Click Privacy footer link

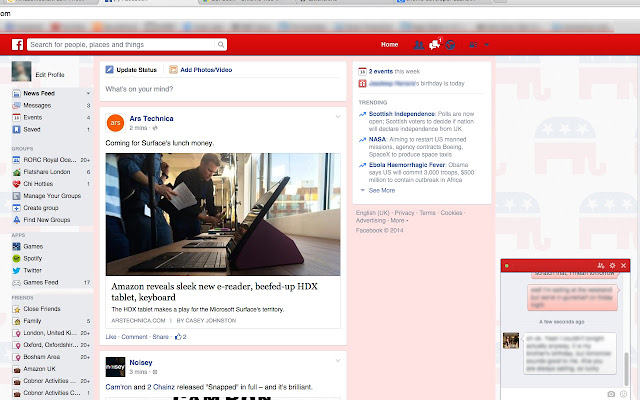[x=404, y=213]
